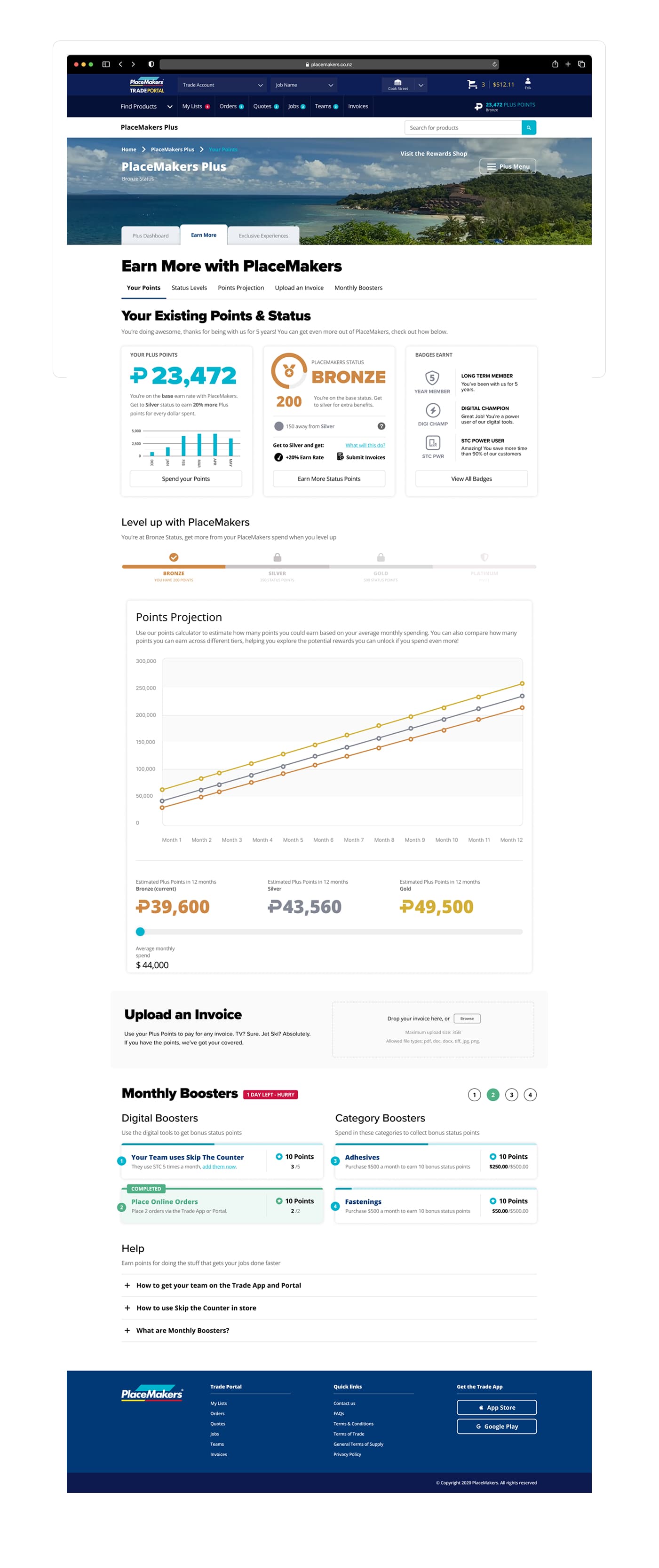
Task: Click the privacy shield icon in Safari
Action: 151,64
